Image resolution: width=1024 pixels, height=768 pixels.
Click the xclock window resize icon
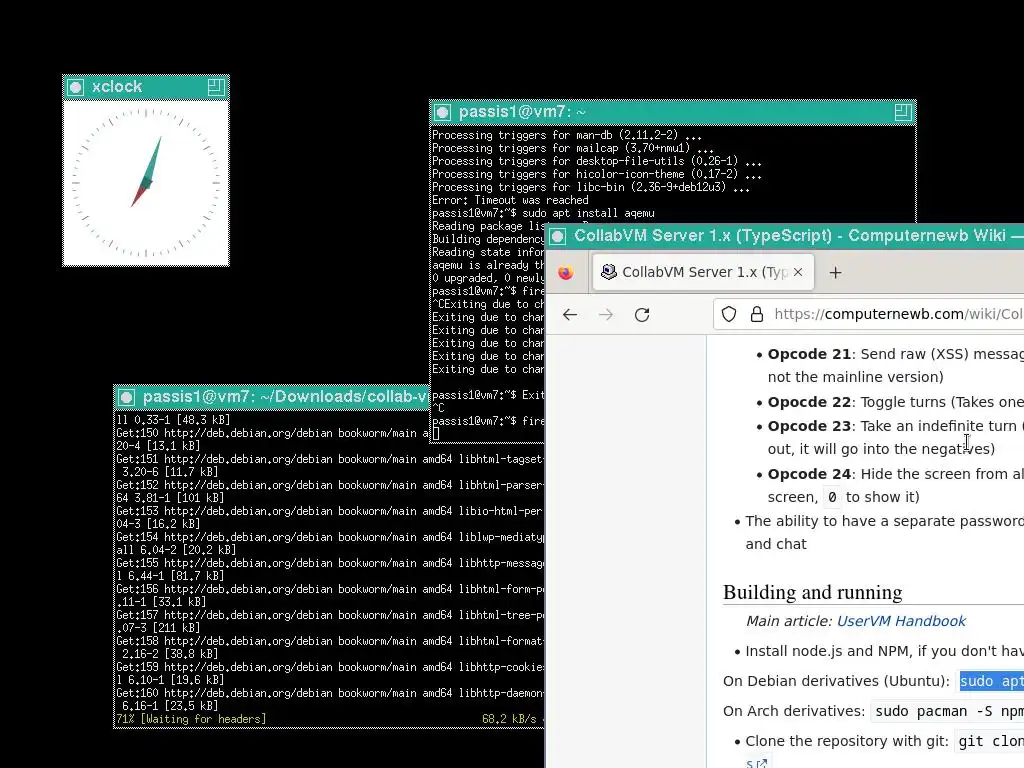tap(216, 87)
